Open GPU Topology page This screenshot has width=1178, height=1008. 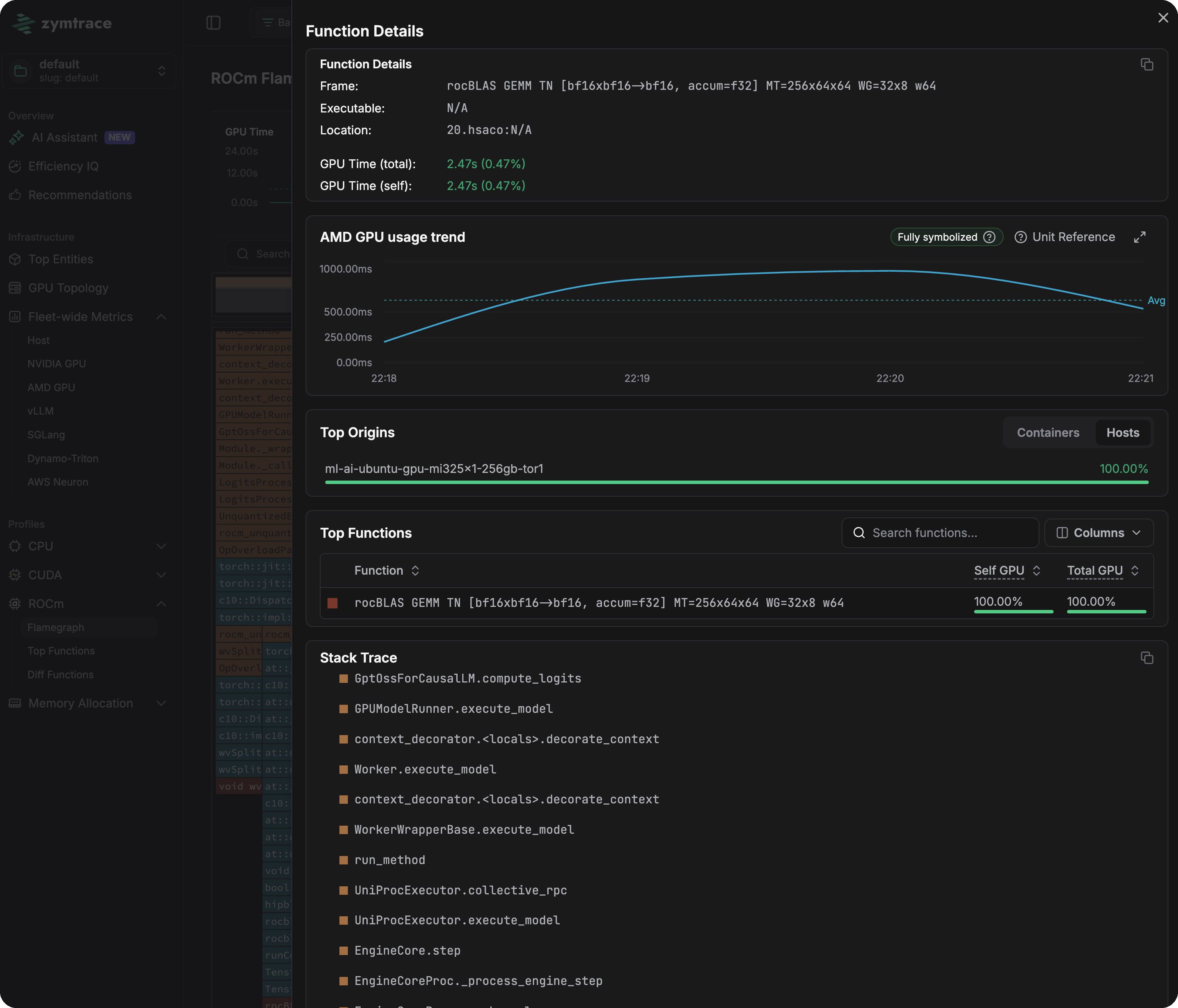[68, 288]
